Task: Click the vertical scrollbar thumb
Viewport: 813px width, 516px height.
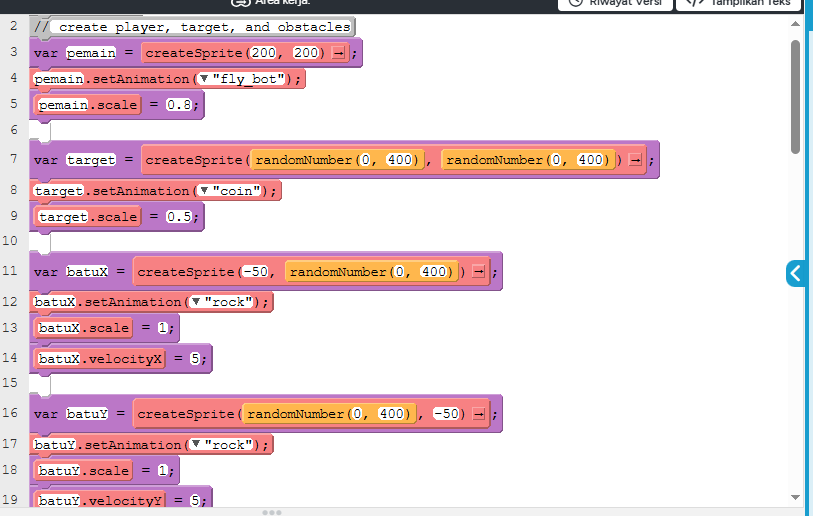Action: tap(795, 95)
